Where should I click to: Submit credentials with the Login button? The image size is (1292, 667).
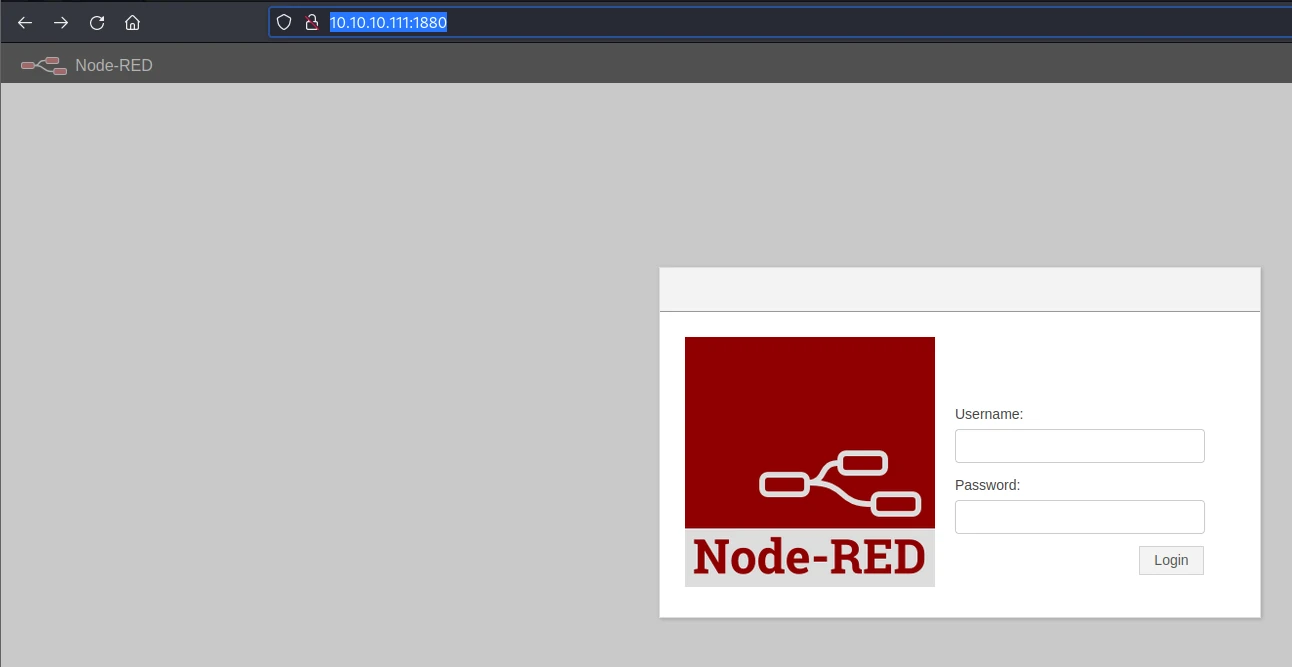click(x=1171, y=560)
